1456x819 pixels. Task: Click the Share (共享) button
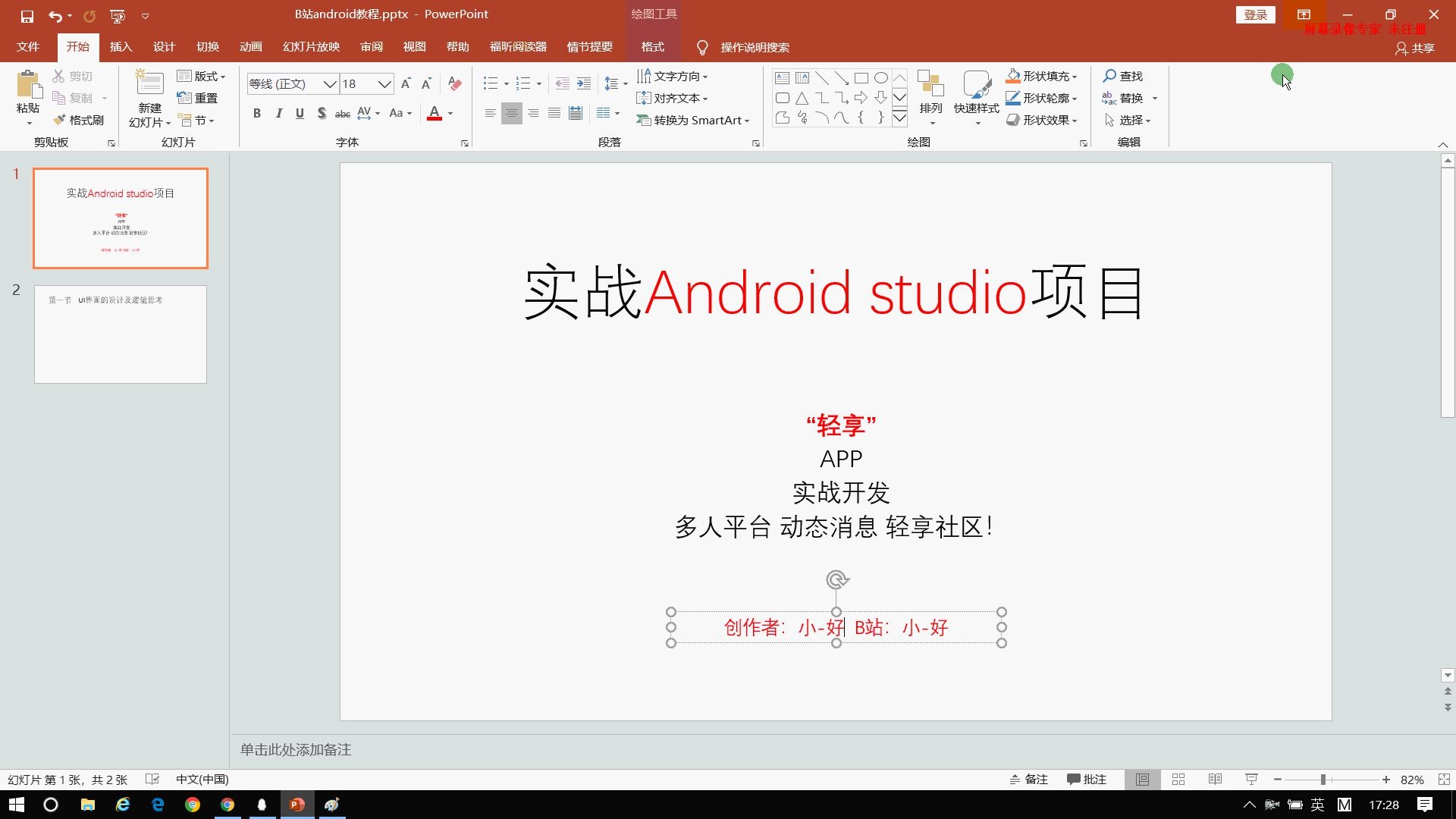click(x=1415, y=48)
